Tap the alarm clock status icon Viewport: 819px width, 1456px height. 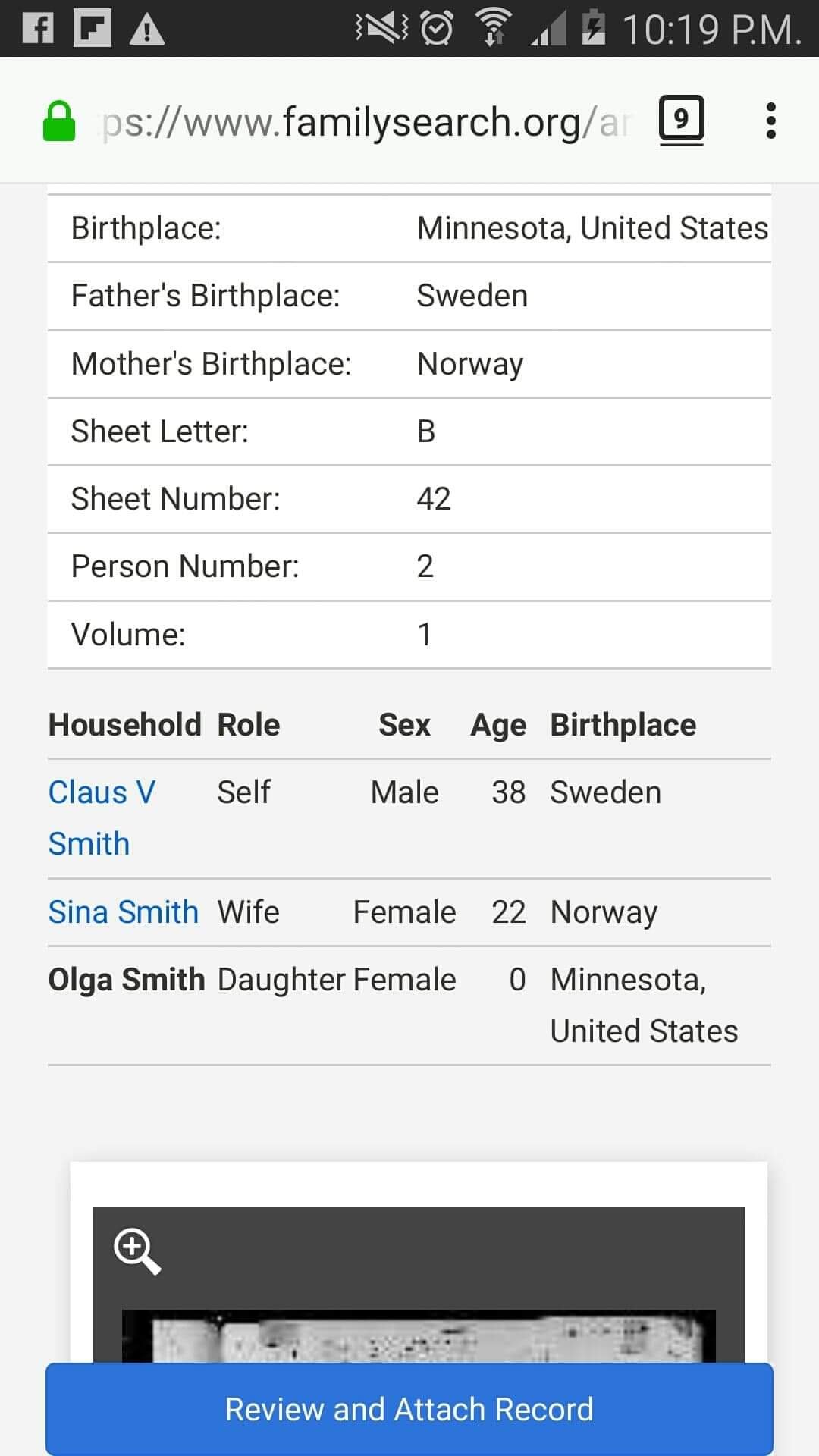[437, 29]
